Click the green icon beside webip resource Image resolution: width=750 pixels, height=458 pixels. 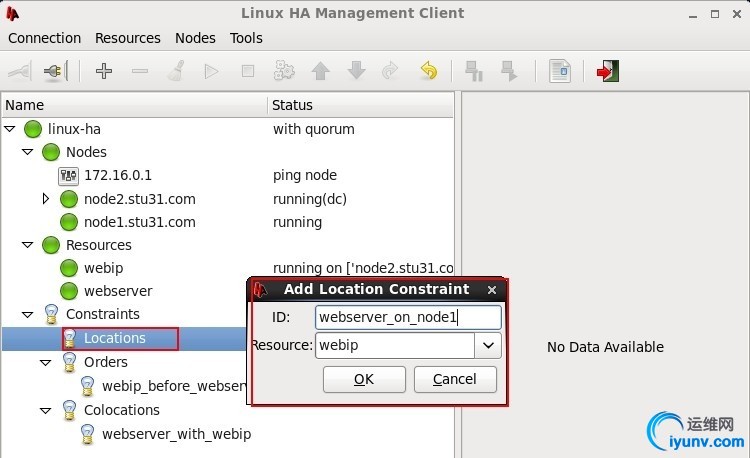click(69, 268)
